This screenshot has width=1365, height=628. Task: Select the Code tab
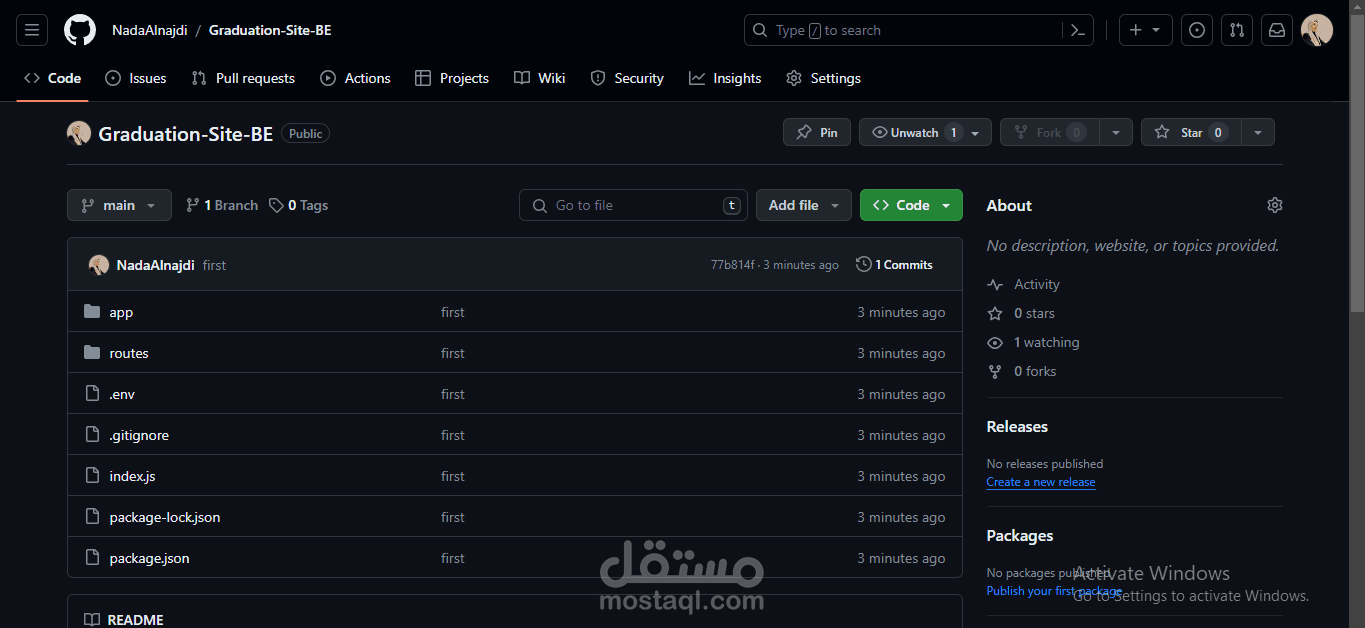[52, 78]
